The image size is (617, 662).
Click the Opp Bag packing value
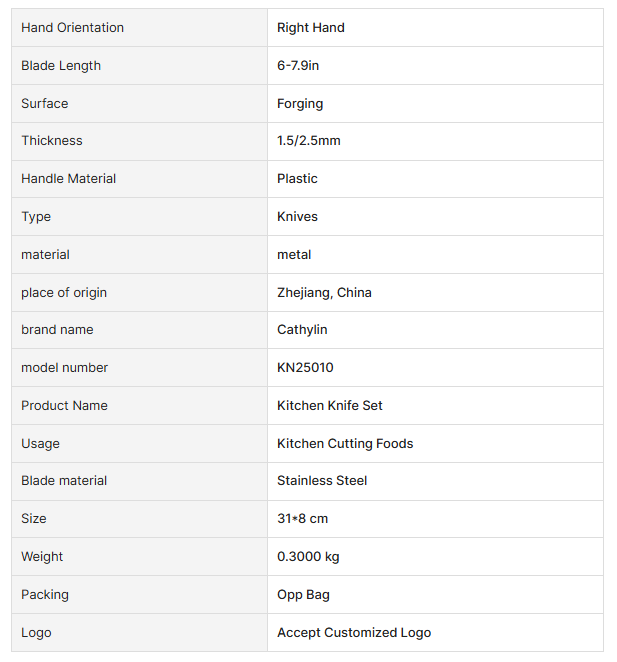[303, 595]
